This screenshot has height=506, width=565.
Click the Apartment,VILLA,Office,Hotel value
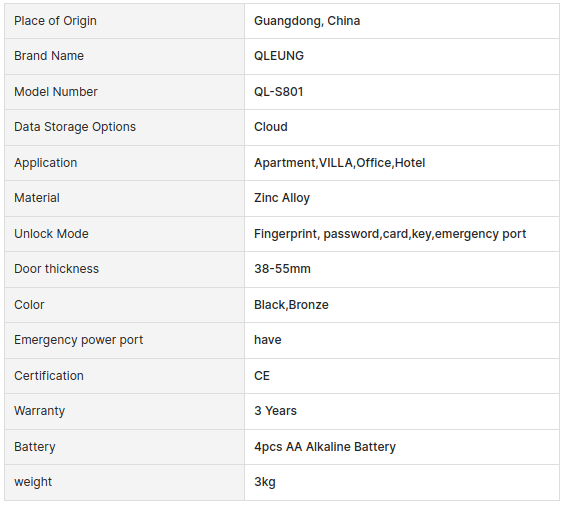tap(339, 163)
